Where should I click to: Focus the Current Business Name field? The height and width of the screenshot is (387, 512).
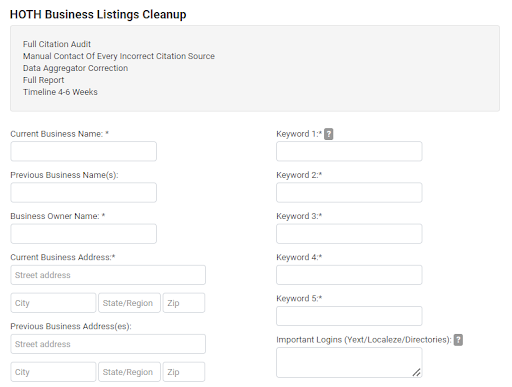point(83,151)
